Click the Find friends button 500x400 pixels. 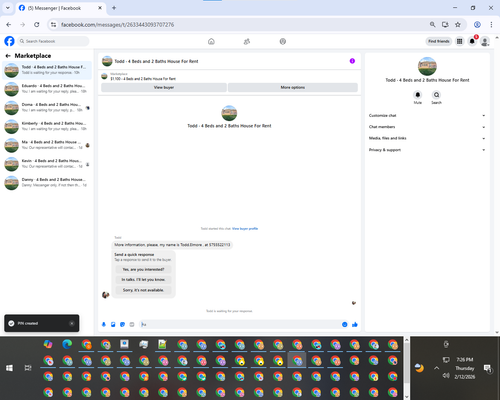[439, 41]
